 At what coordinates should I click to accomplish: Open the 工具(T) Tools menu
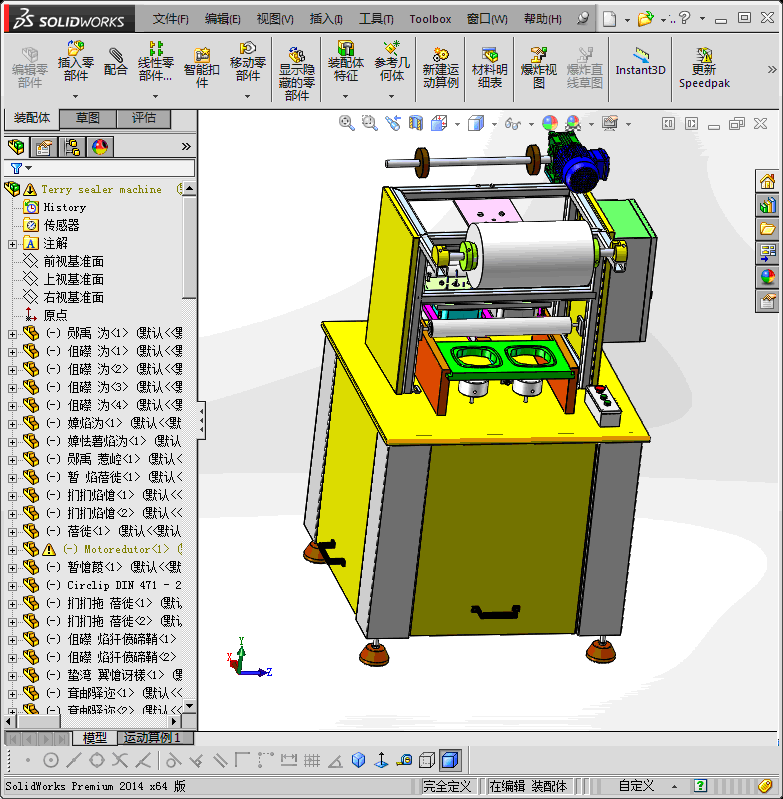click(376, 19)
